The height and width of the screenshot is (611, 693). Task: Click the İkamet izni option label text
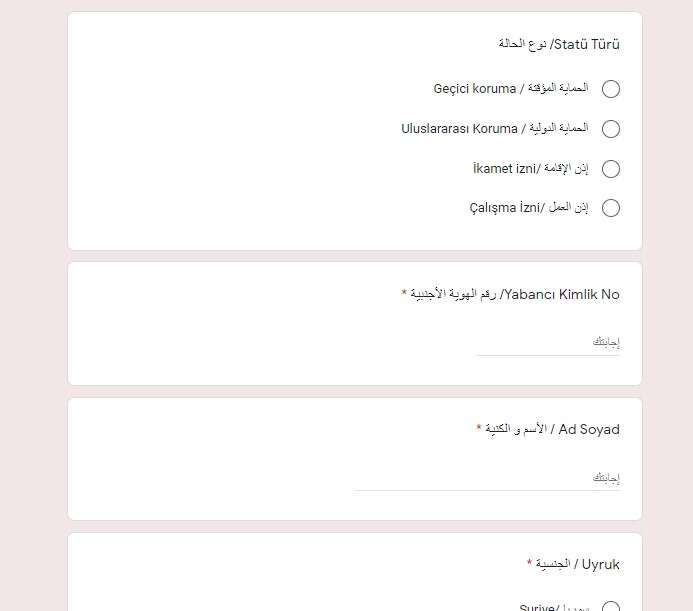click(x=530, y=168)
